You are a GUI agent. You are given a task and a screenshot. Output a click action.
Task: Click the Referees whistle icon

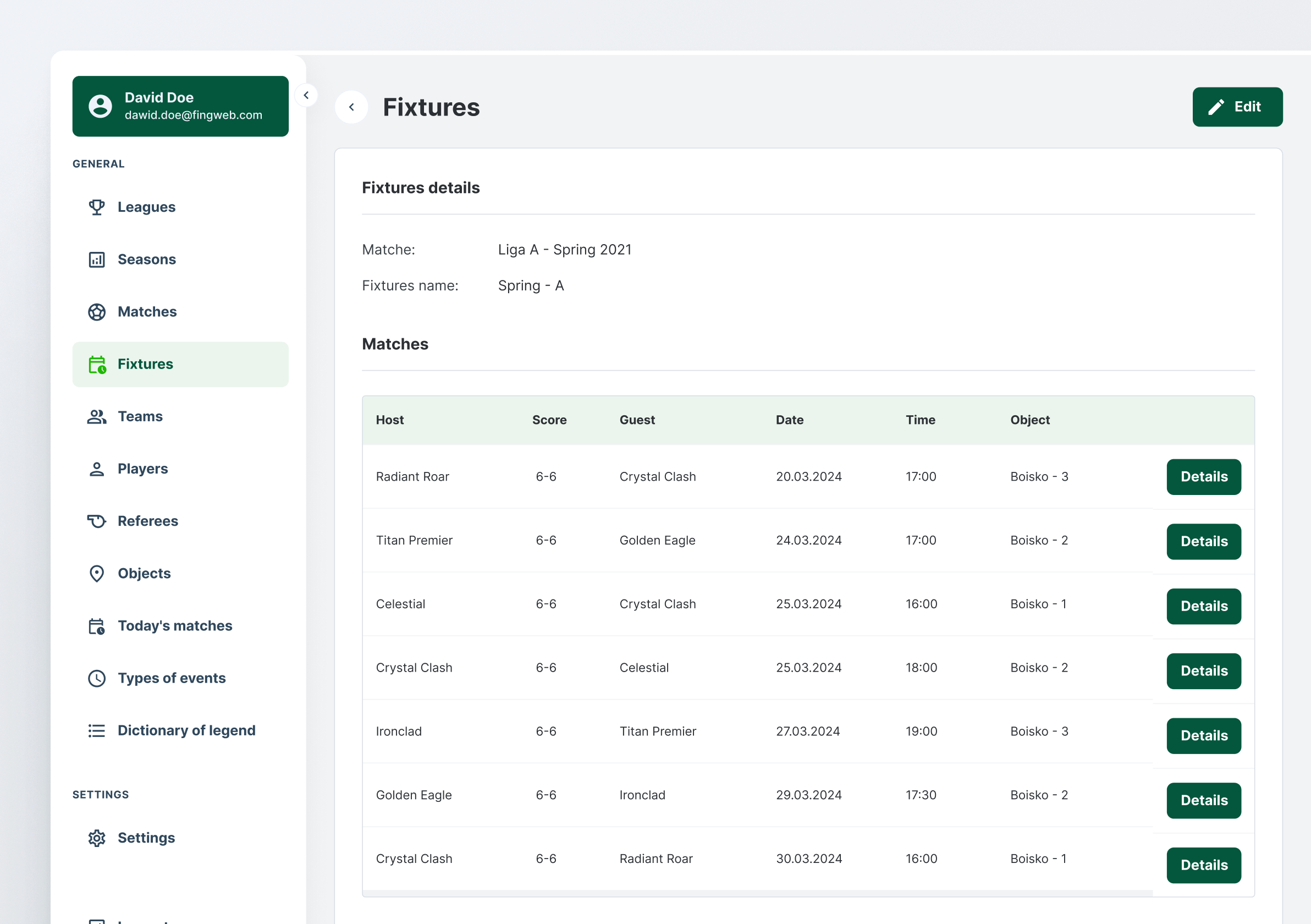coord(96,521)
